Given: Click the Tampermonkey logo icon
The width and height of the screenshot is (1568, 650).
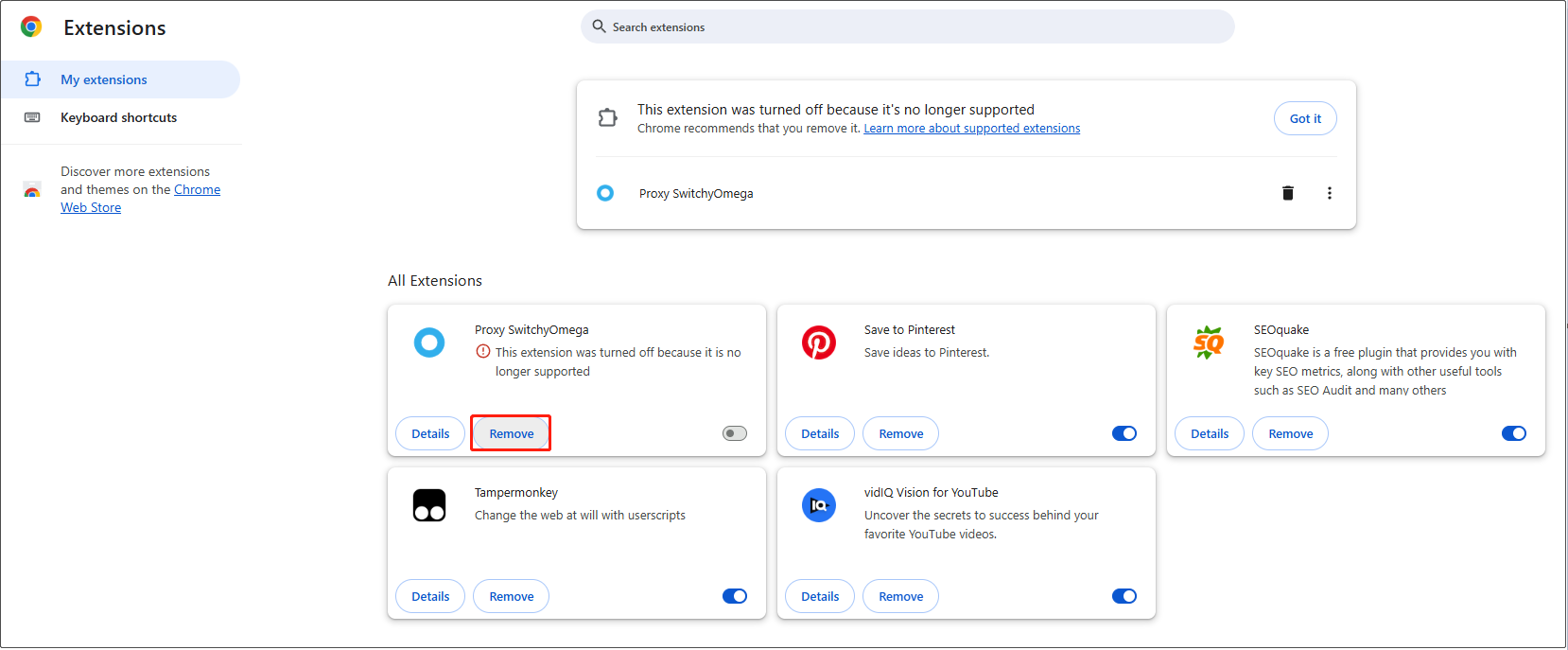Looking at the screenshot, I should (429, 505).
